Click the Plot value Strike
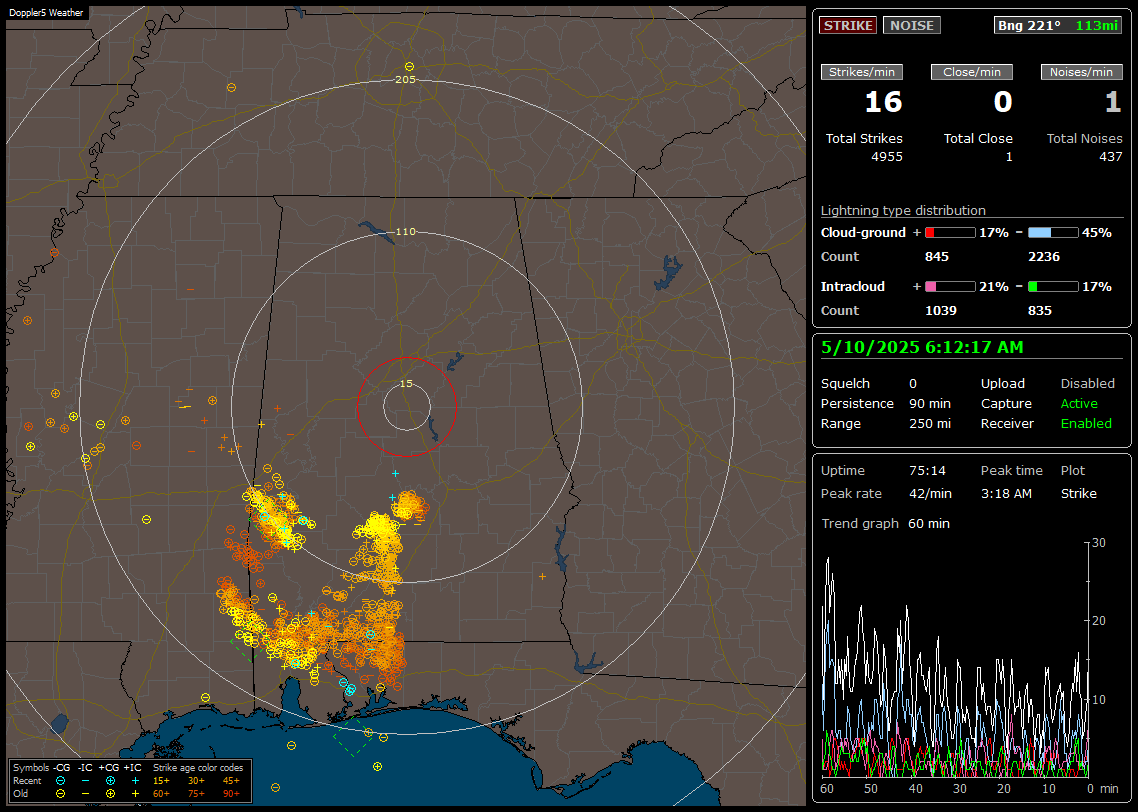Viewport: 1138px width, 812px height. click(1078, 493)
